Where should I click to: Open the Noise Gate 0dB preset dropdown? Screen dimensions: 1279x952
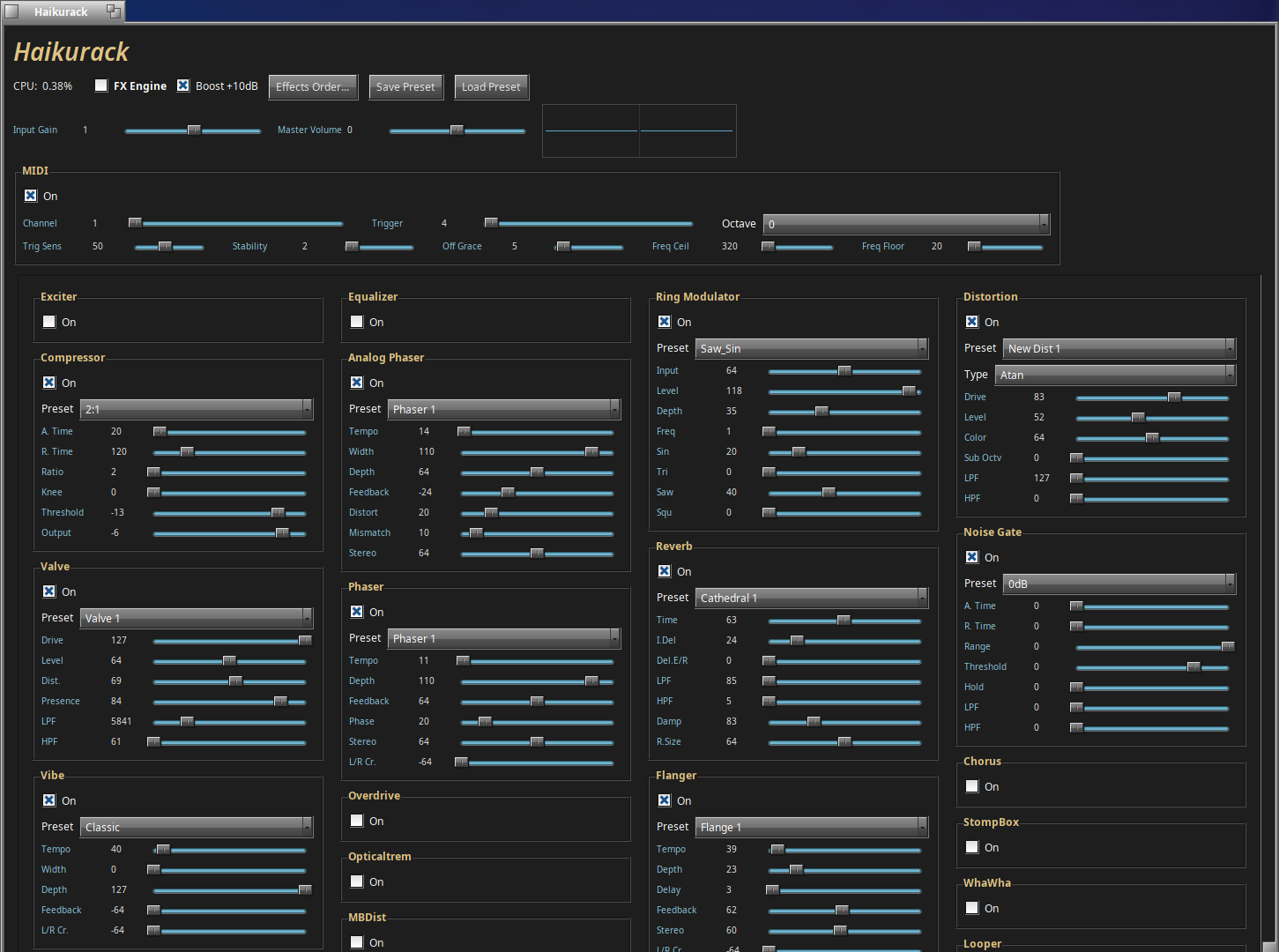pyautogui.click(x=1119, y=584)
